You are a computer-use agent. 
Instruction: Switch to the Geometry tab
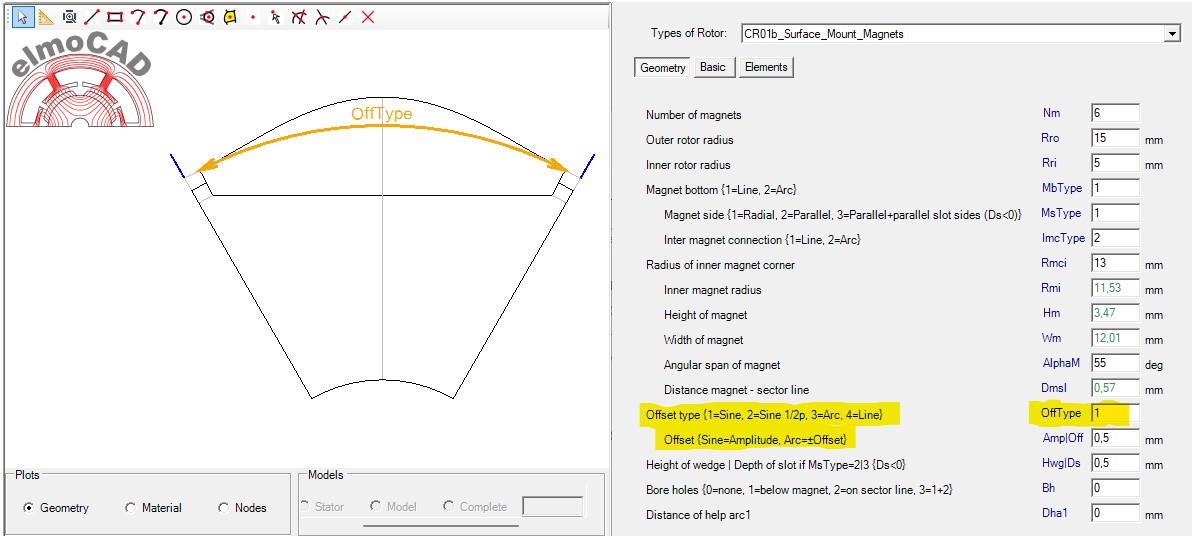[x=663, y=68]
